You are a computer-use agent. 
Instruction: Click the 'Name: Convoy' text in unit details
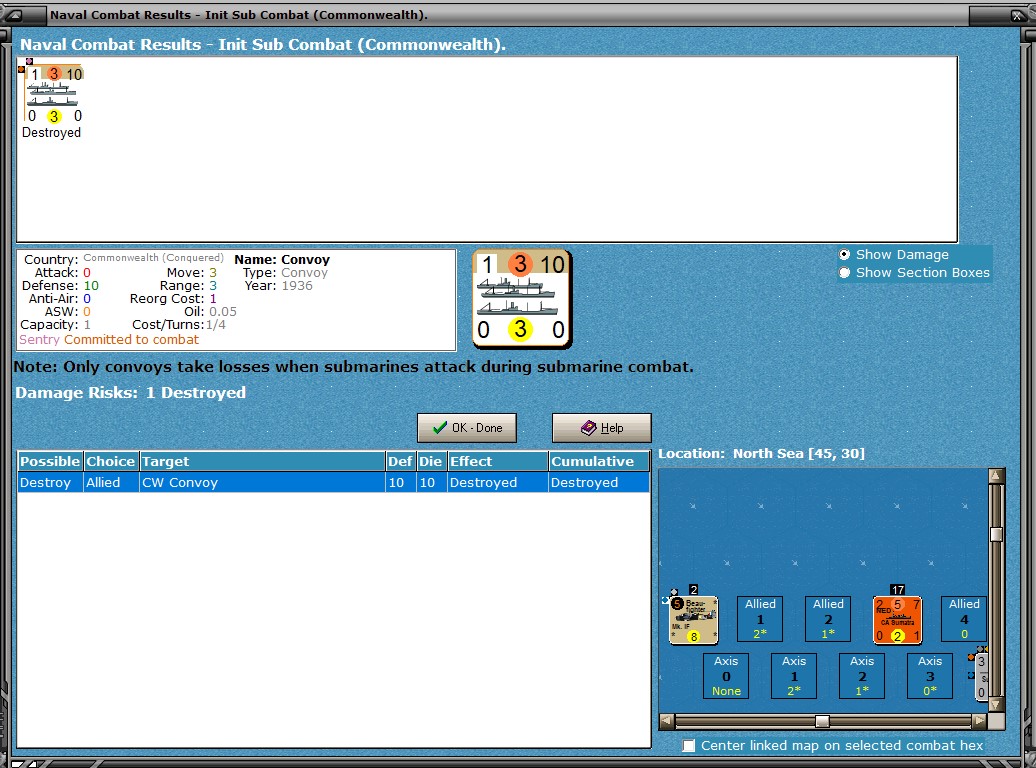282,260
